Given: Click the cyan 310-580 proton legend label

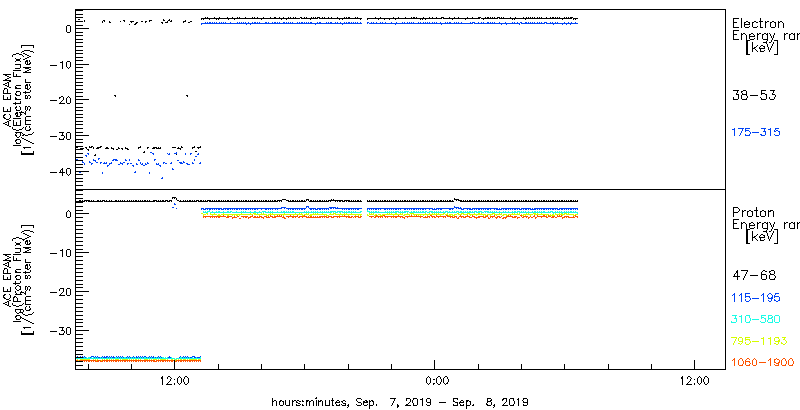Looking at the screenshot, I should pyautogui.click(x=756, y=320).
